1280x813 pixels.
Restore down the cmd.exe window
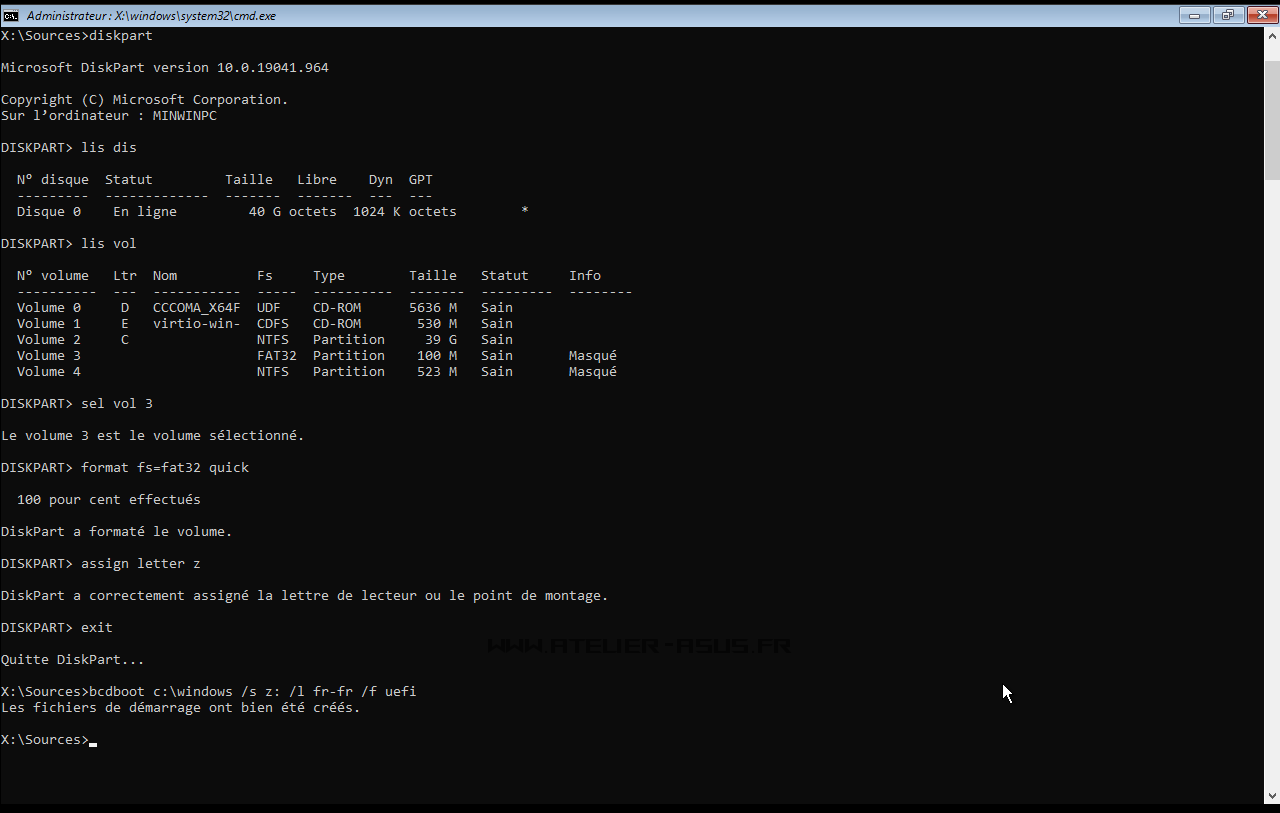point(1227,15)
